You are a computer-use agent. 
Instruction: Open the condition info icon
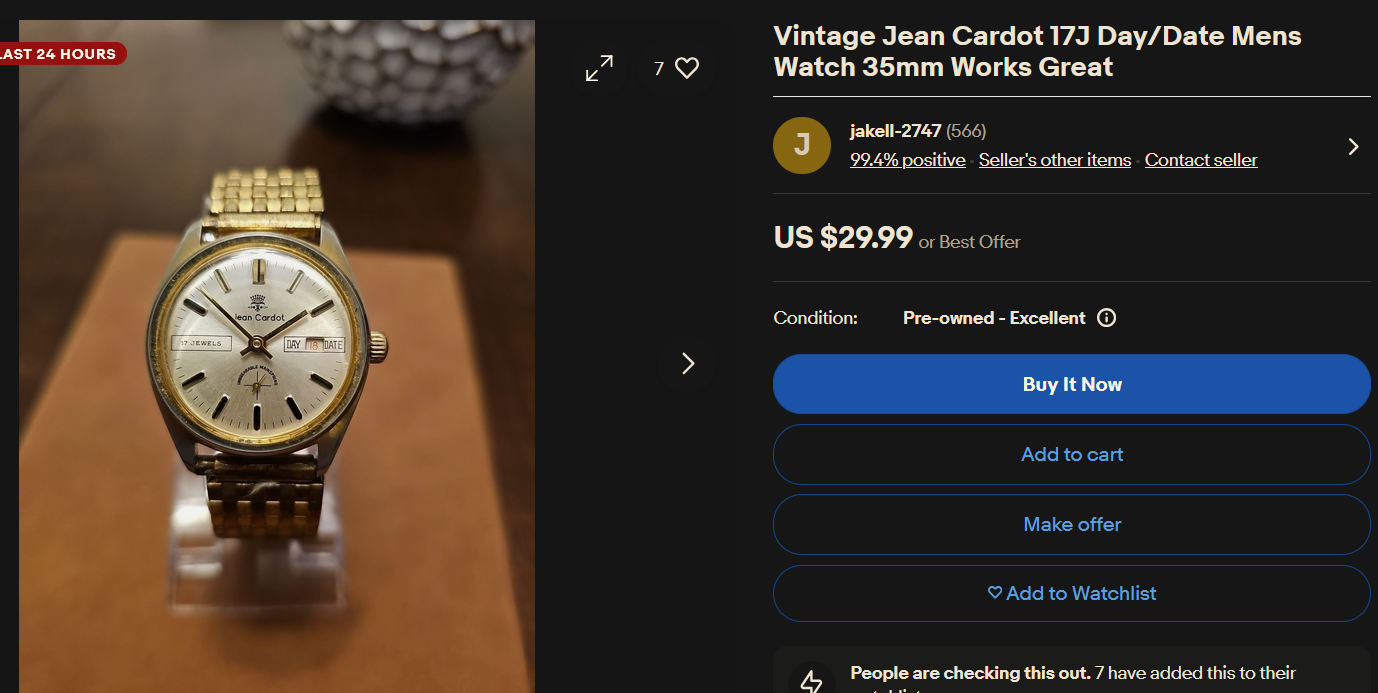pos(1107,318)
